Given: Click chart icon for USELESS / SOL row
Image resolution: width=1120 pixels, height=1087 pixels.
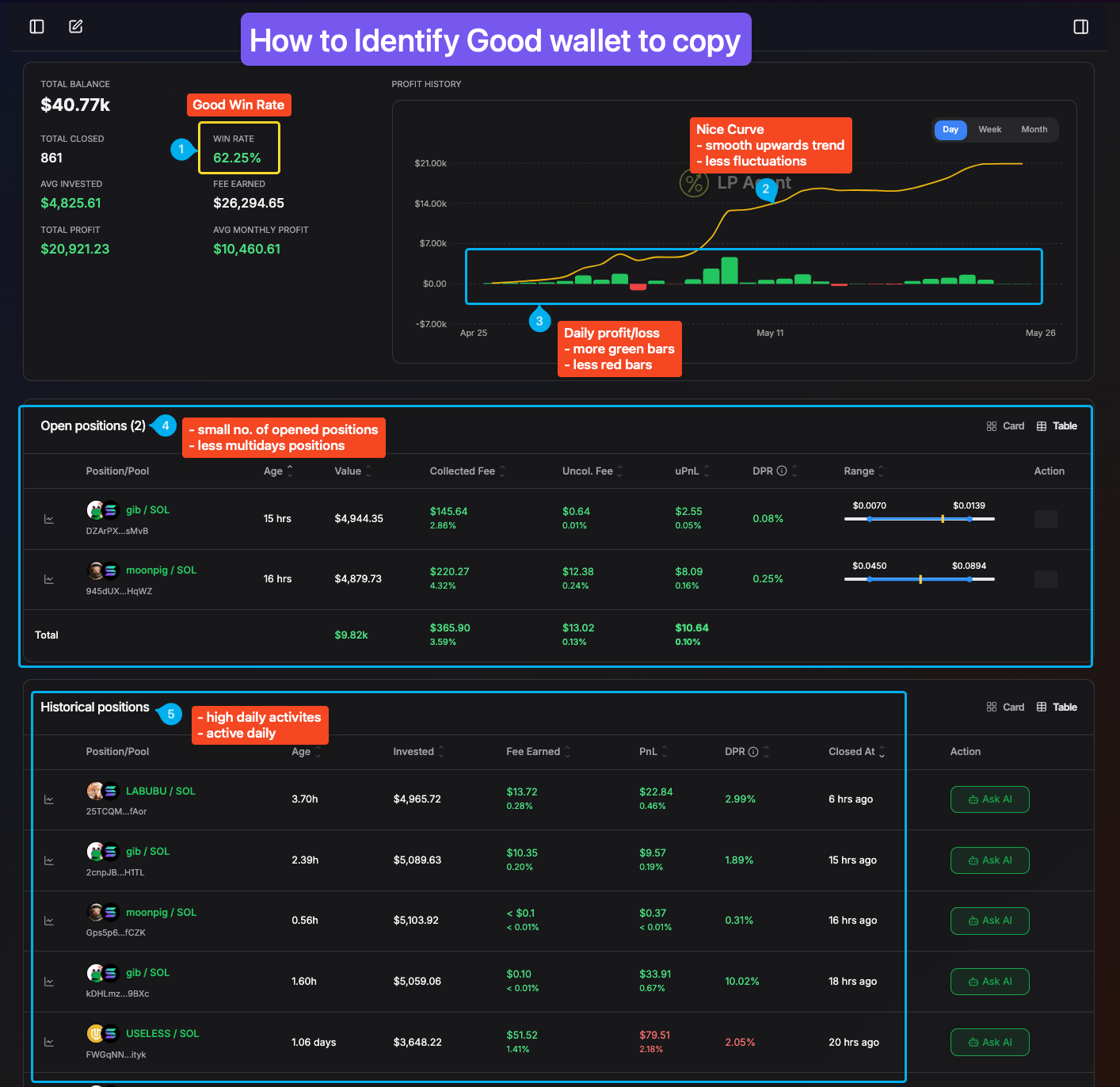Looking at the screenshot, I should [49, 1043].
